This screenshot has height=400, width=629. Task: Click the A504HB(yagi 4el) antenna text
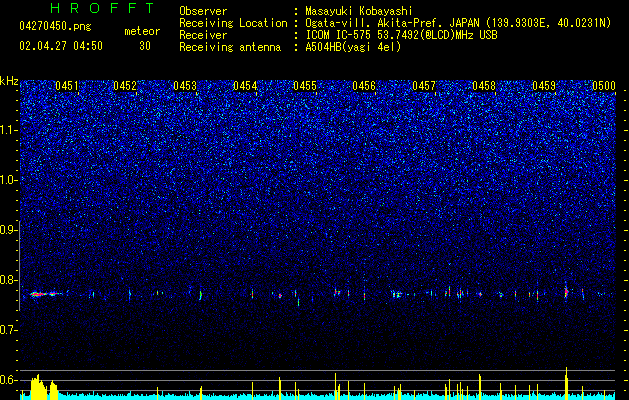[353, 47]
